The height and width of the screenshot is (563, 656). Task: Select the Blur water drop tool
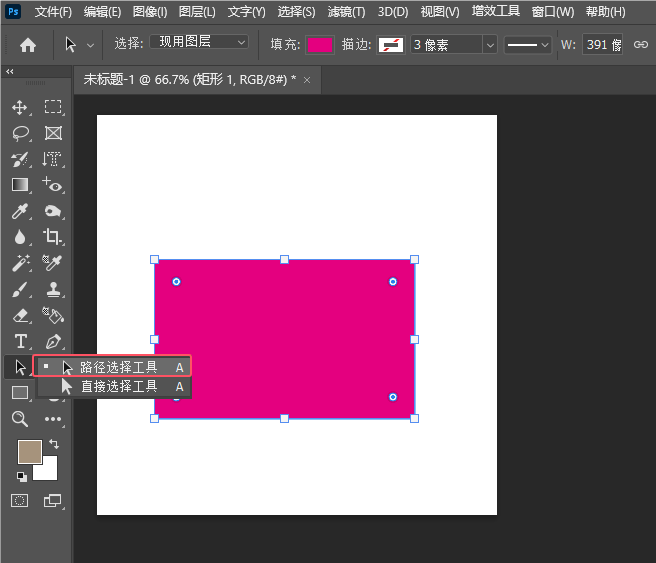pos(20,237)
